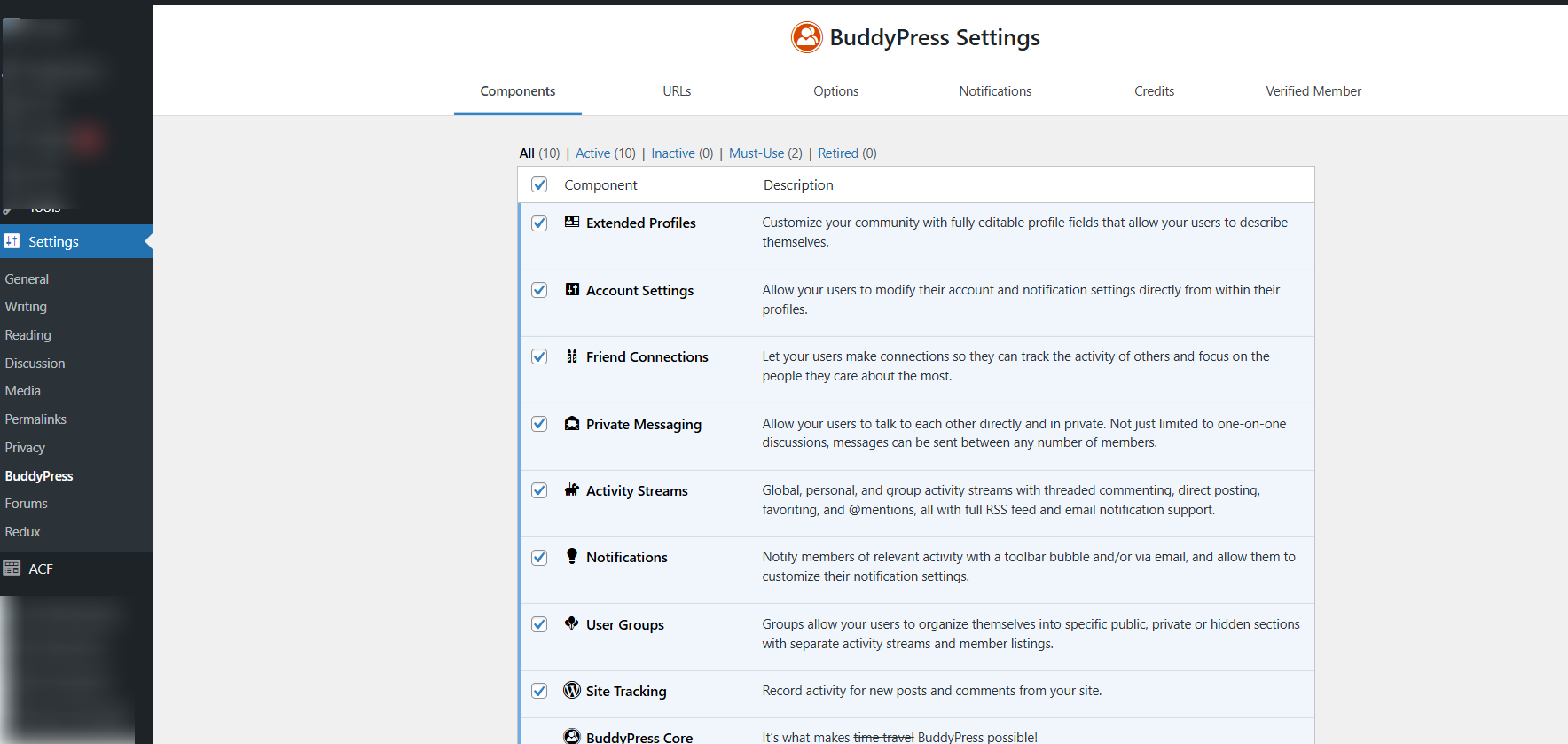
Task: Toggle the select-all Component header checkbox
Action: tap(539, 184)
